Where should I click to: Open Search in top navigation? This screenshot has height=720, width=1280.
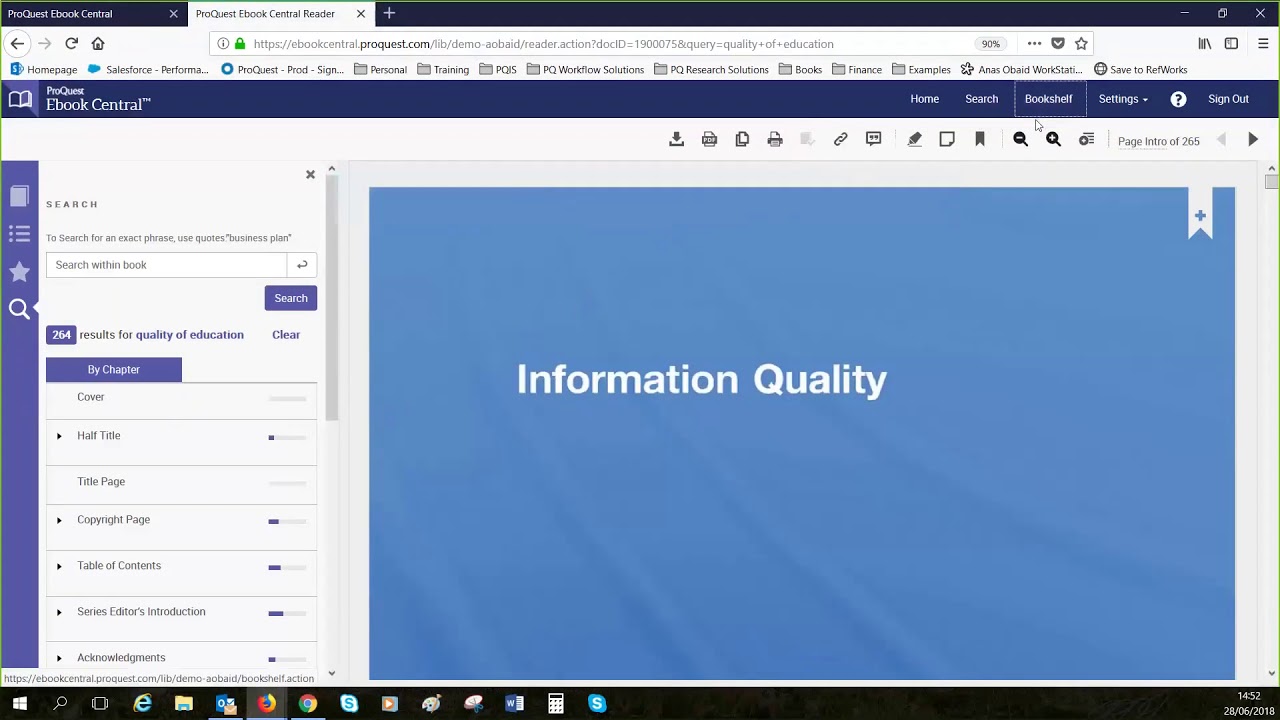982,99
